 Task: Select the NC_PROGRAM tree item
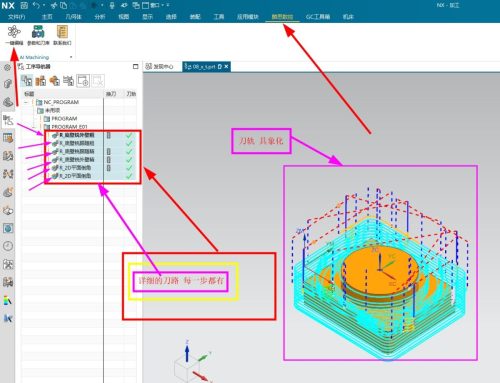click(x=61, y=102)
